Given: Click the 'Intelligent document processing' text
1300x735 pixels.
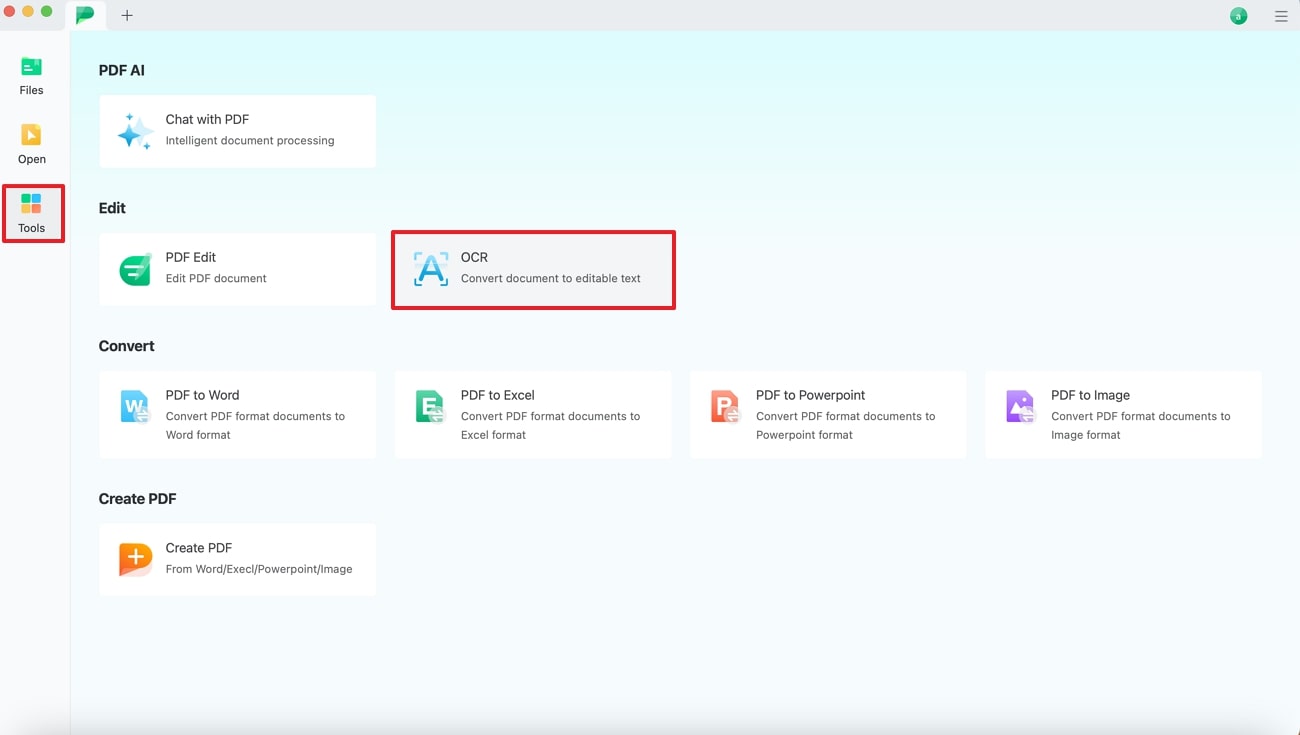Looking at the screenshot, I should 250,141.
